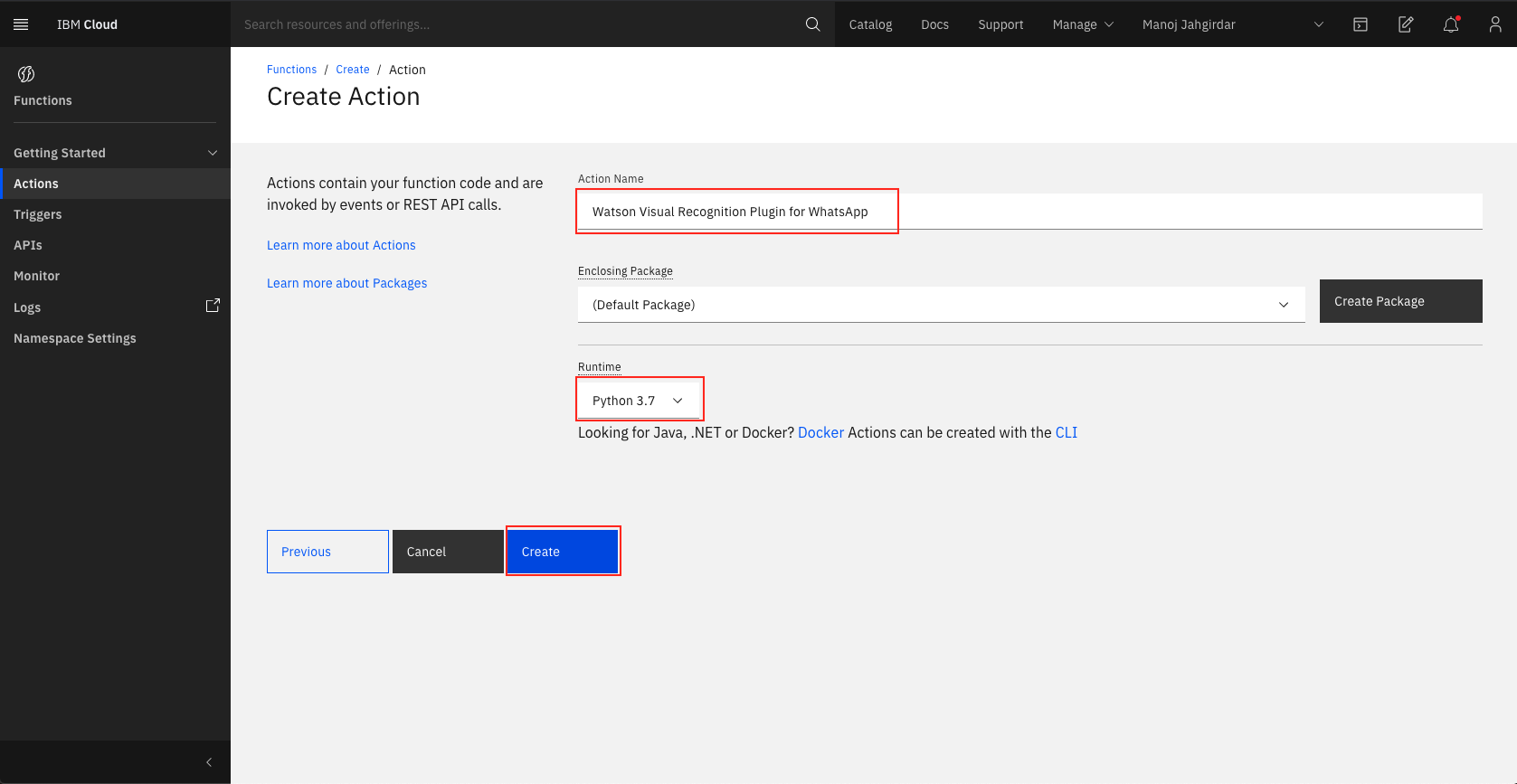Open Learn more about Actions link
The image size is (1517, 784).
click(341, 245)
